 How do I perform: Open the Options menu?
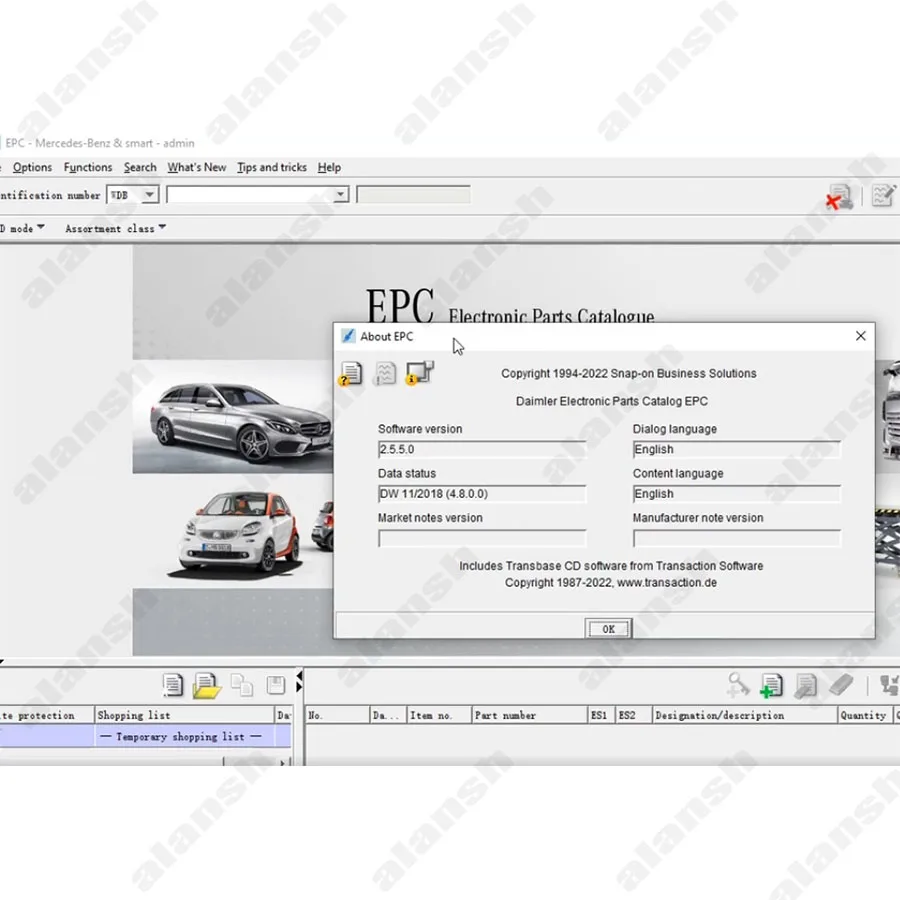32,167
